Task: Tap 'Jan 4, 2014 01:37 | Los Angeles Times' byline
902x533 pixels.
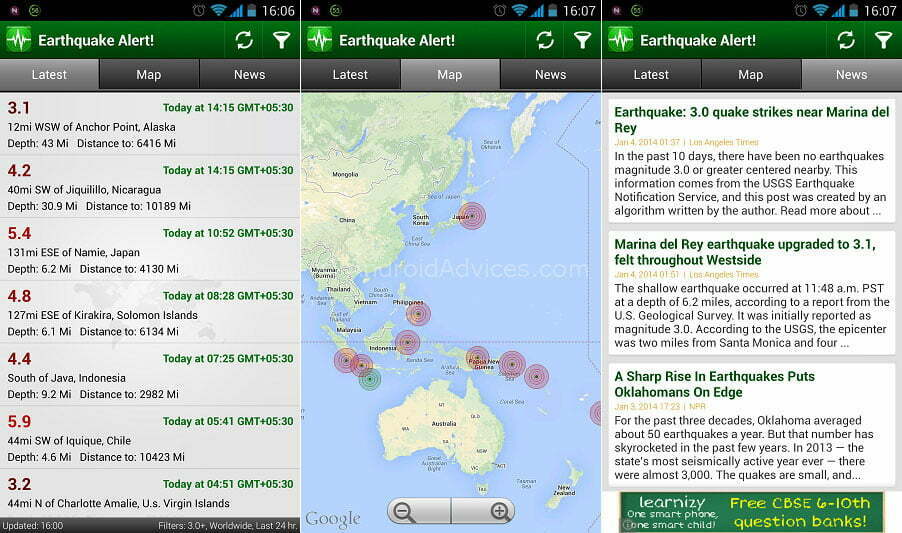Action: [686, 142]
